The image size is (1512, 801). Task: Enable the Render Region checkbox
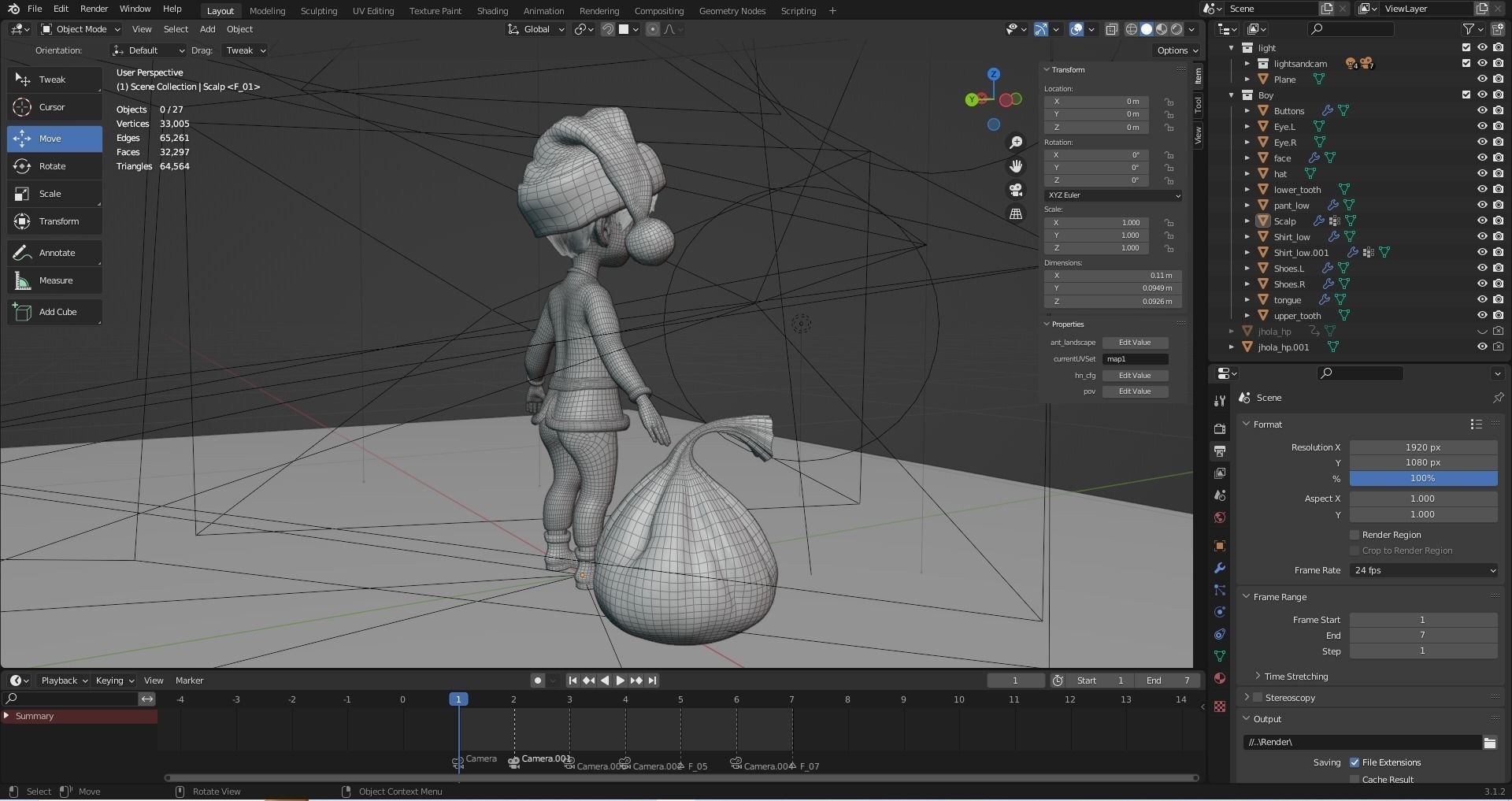pos(1355,535)
